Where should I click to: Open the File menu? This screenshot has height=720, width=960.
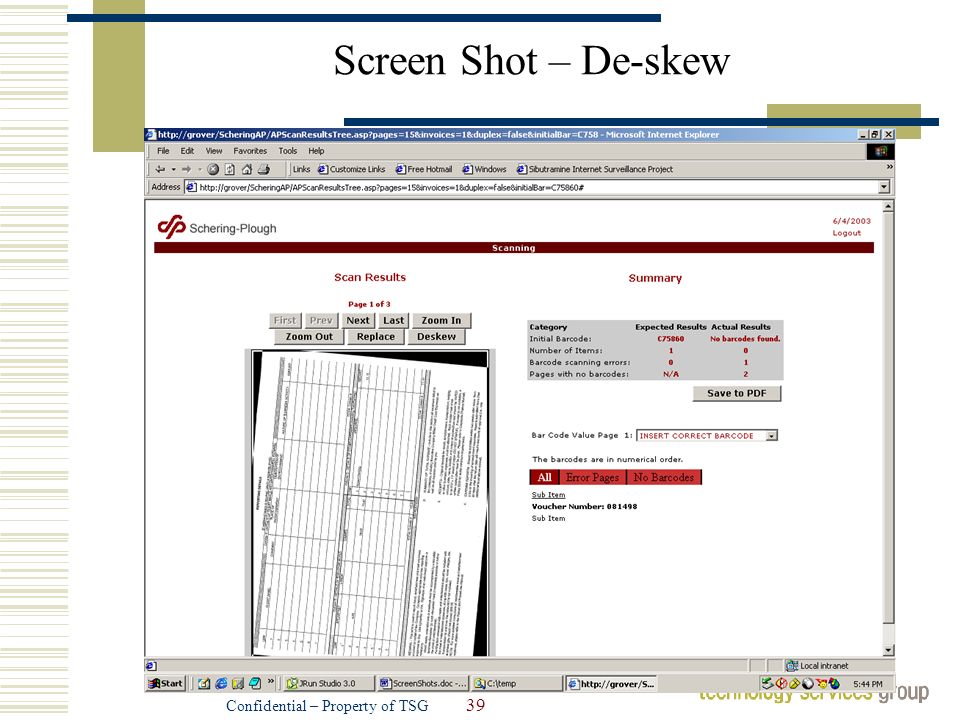click(x=163, y=151)
